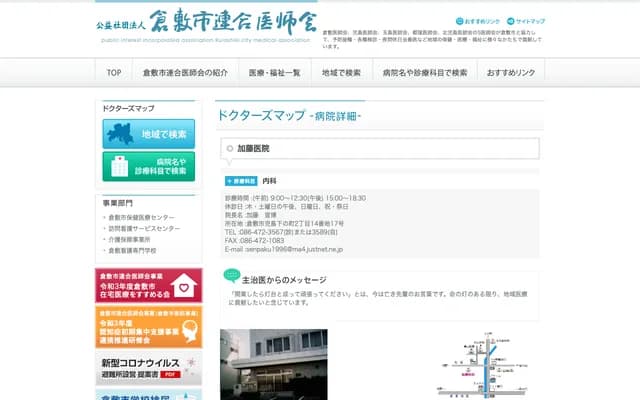Open 医療・福祉一覧 menu item
This screenshot has width=640, height=400.
pos(275,73)
